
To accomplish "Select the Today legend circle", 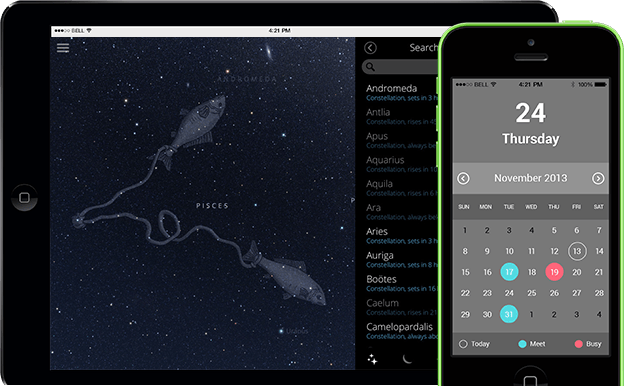I will tap(463, 344).
